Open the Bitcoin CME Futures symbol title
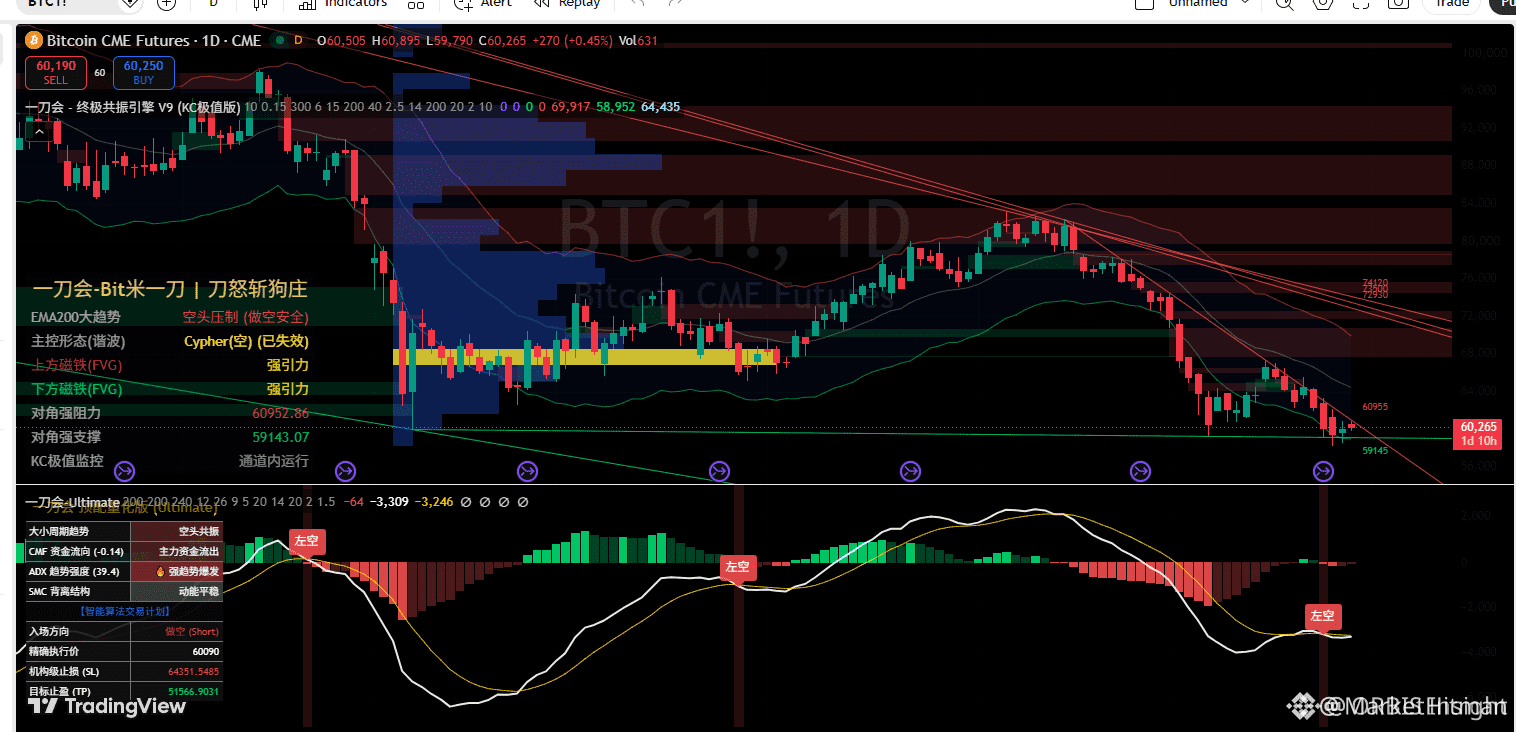The image size is (1516, 732). pyautogui.click(x=154, y=41)
